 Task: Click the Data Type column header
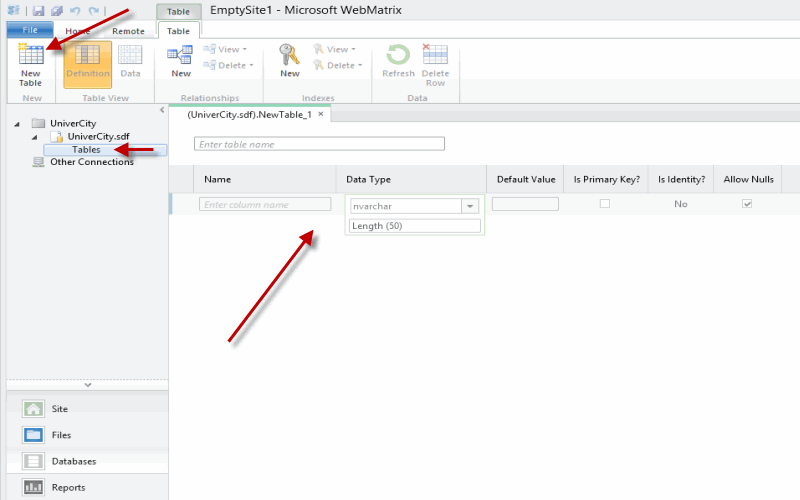click(x=368, y=179)
